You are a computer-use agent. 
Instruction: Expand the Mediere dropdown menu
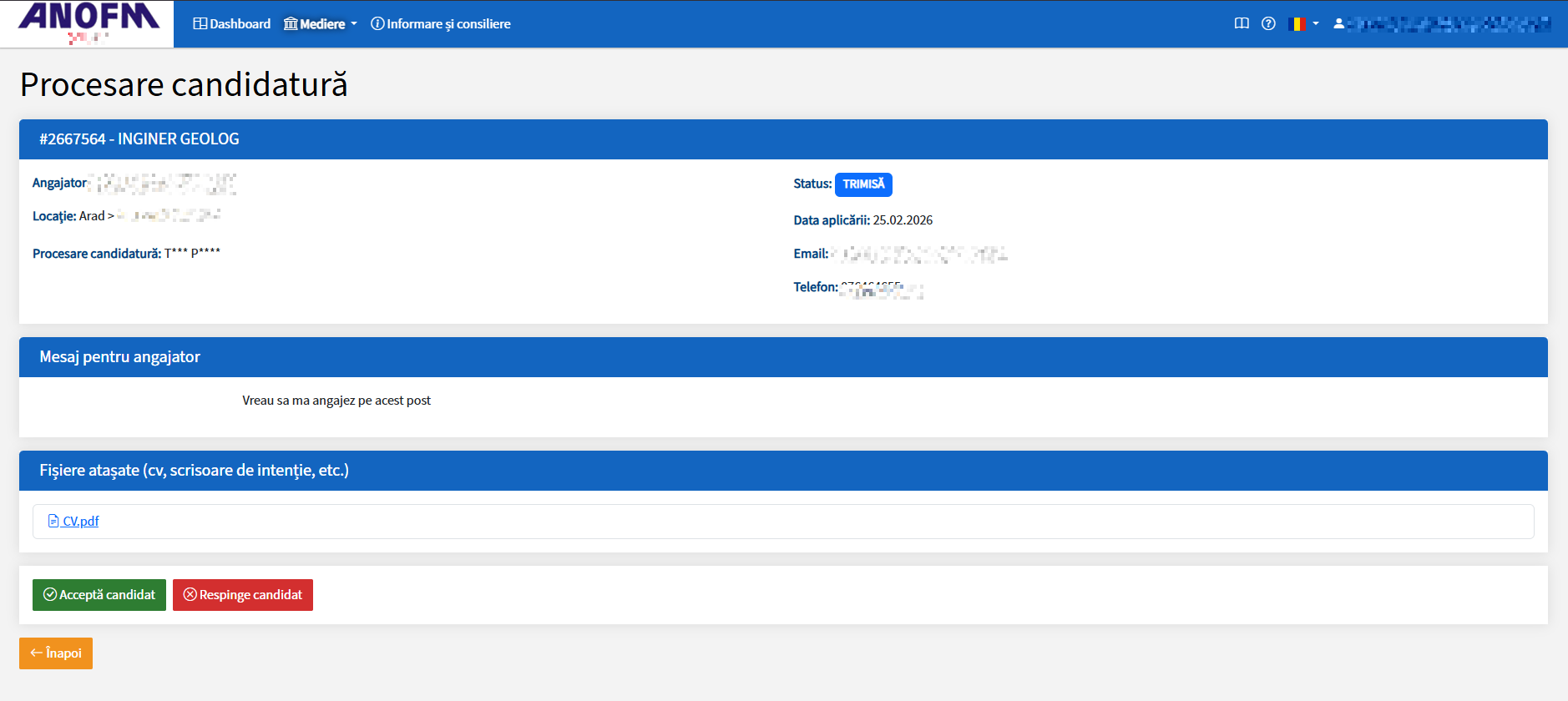click(321, 23)
